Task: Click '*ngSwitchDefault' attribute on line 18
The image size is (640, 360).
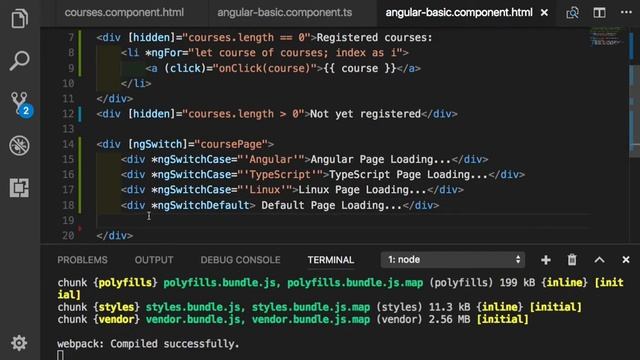Action: 200,205
